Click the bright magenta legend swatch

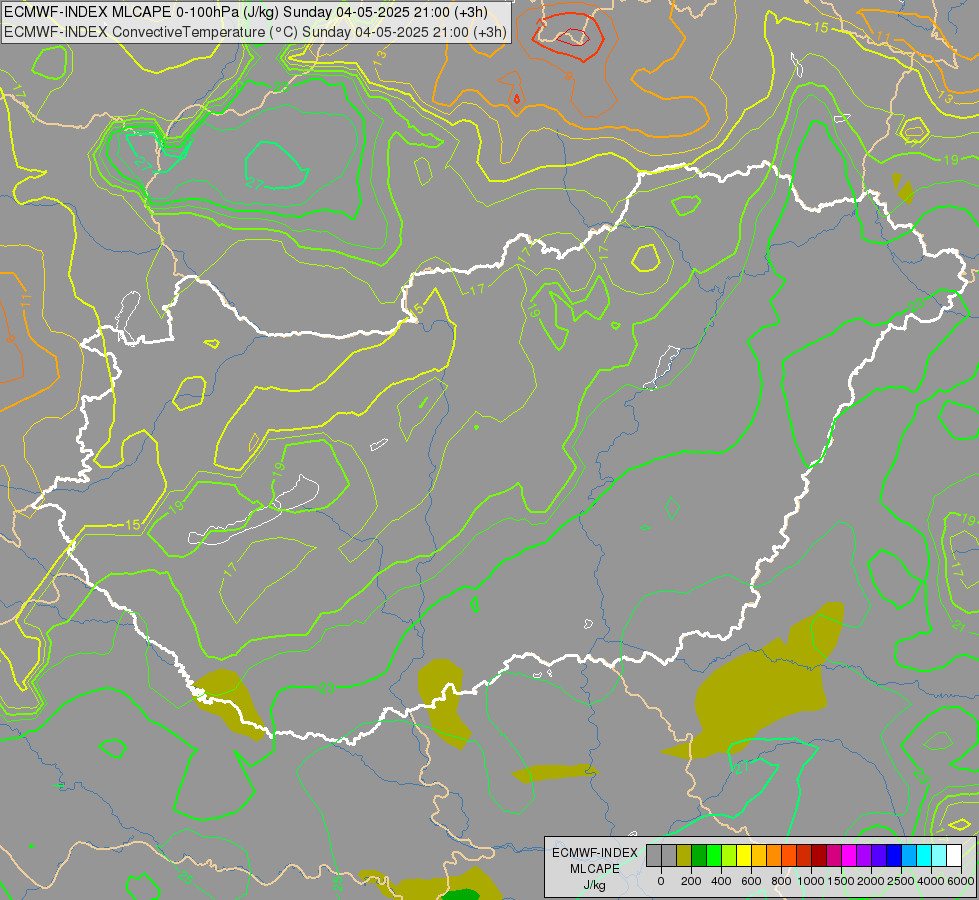(x=850, y=855)
